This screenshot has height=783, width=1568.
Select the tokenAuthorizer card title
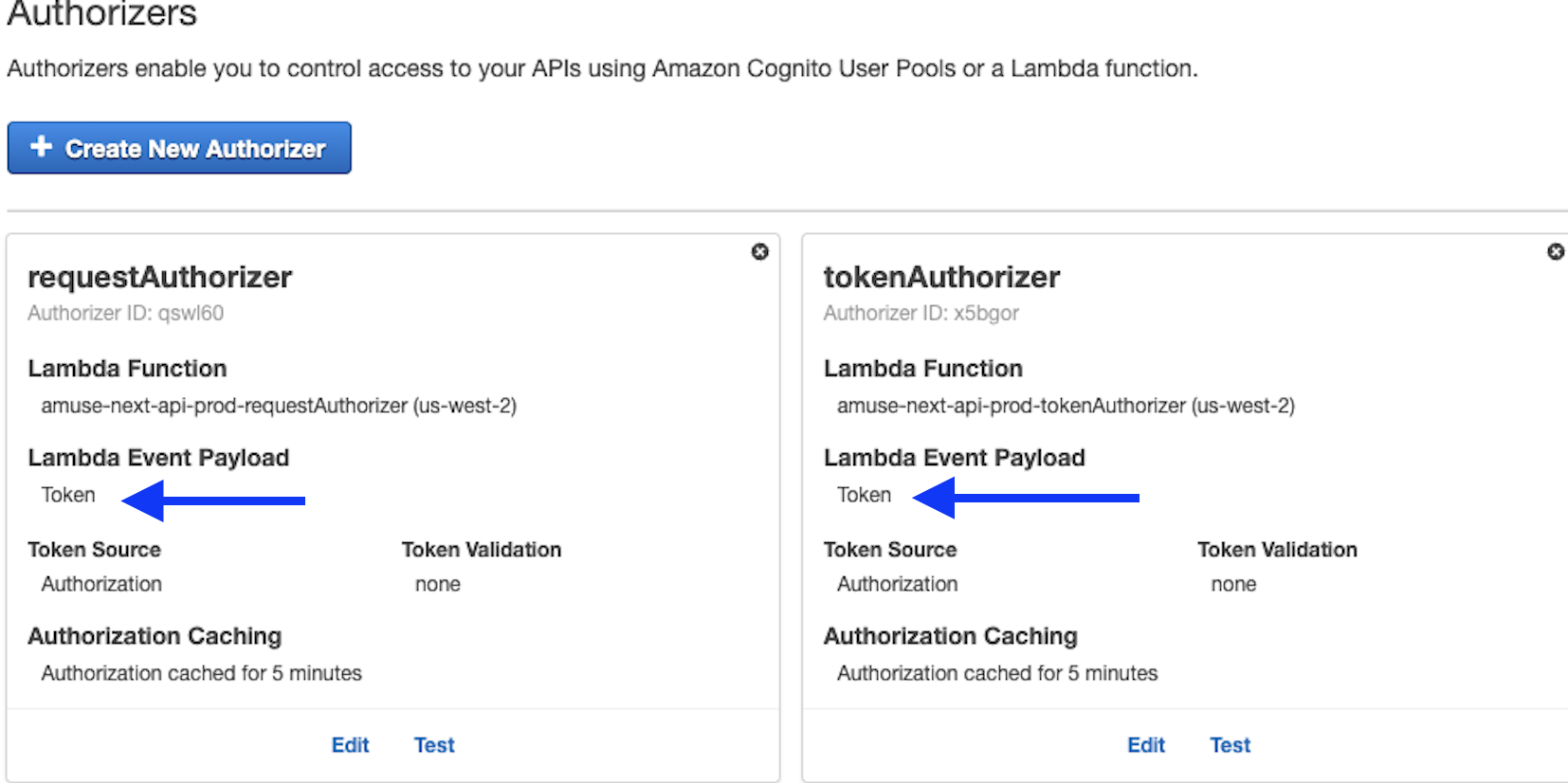(x=941, y=277)
